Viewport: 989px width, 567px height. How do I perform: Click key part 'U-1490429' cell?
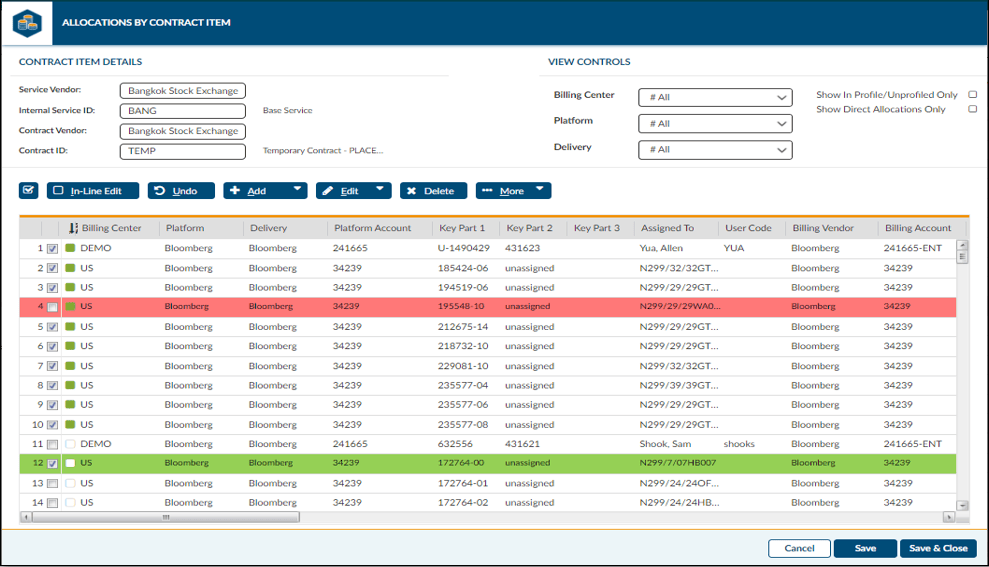click(x=464, y=248)
